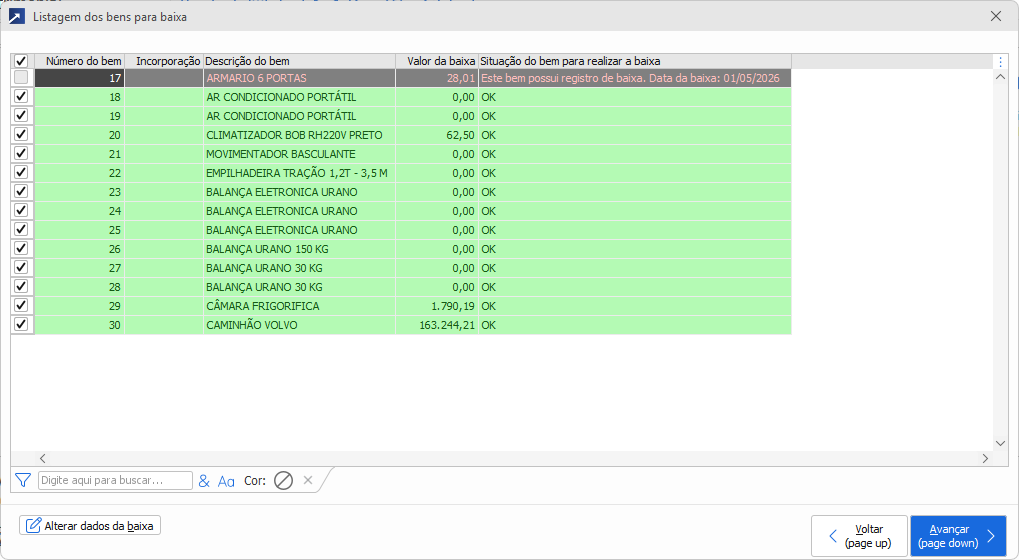Click the filter funnel icon
The width and height of the screenshot is (1019, 560).
coord(23,480)
